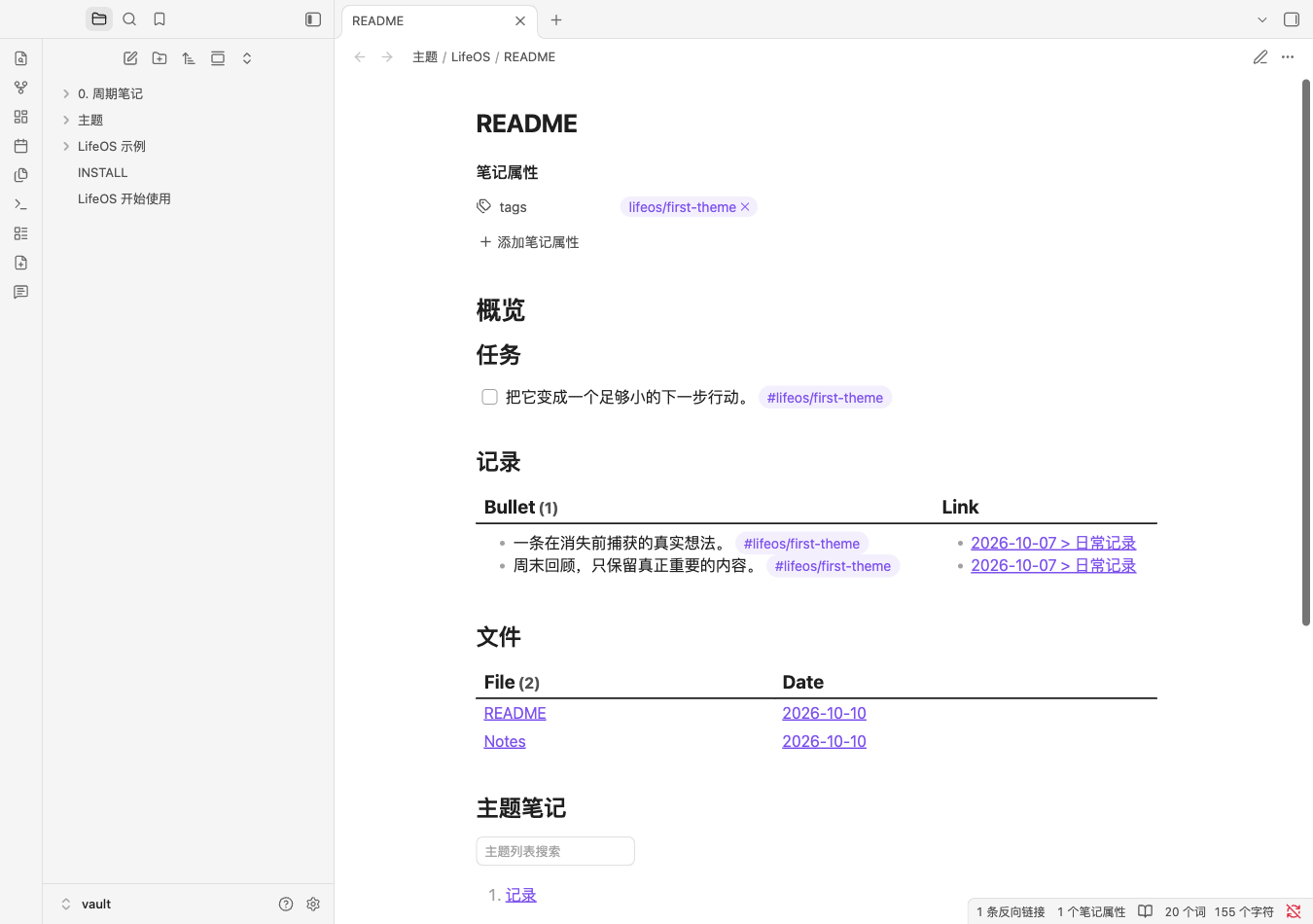Toggle reading view book icon in status bar
Viewport: 1313px width, 924px height.
(x=1146, y=911)
